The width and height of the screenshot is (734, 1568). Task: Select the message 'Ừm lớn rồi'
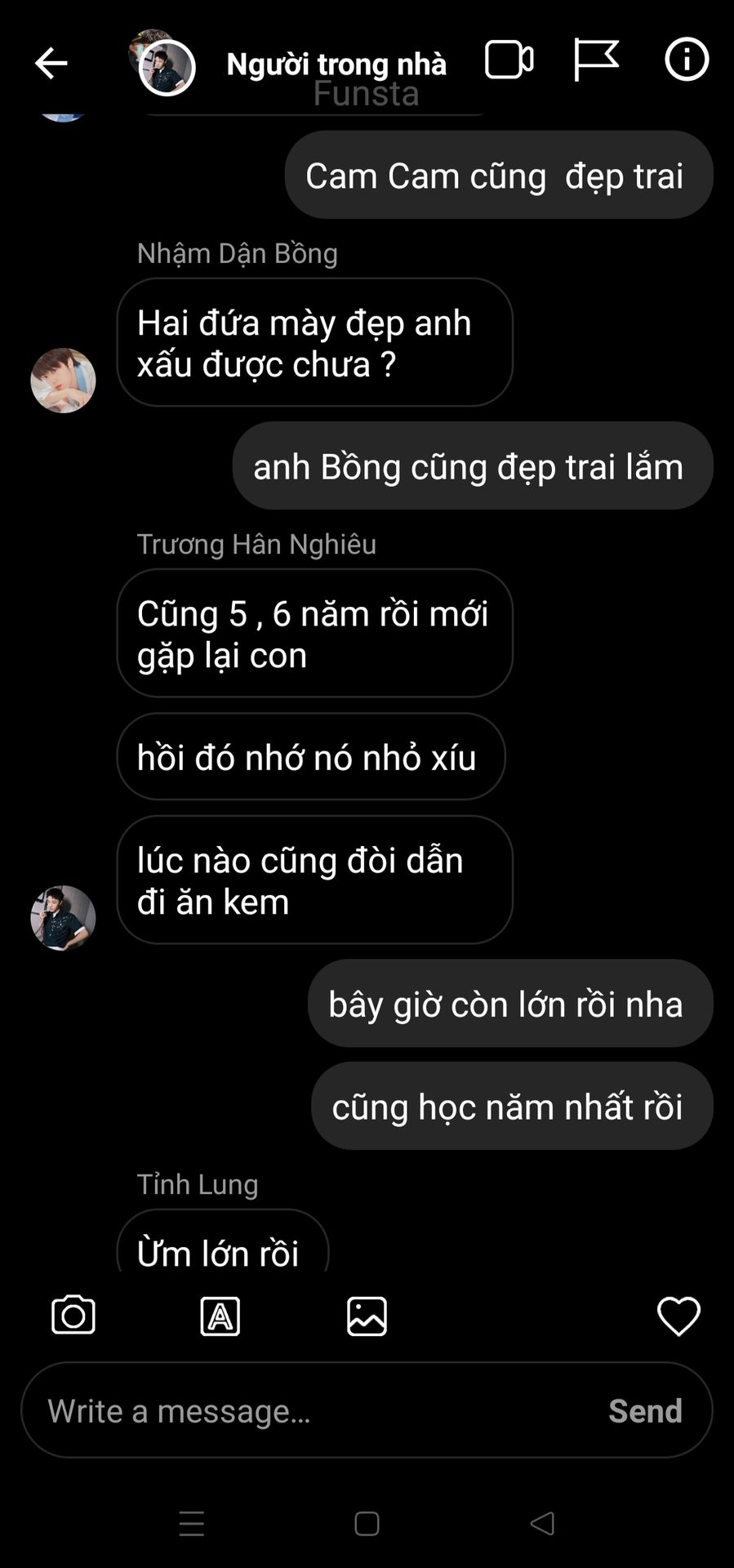(x=223, y=1241)
